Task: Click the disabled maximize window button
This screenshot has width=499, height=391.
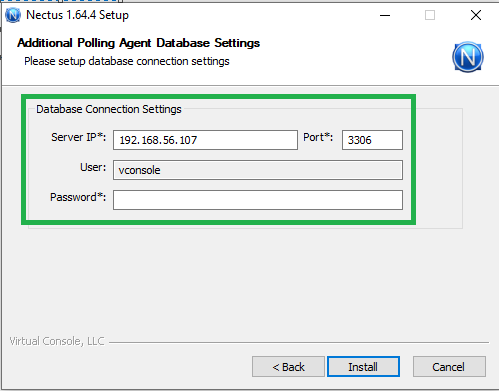Action: click(x=430, y=15)
